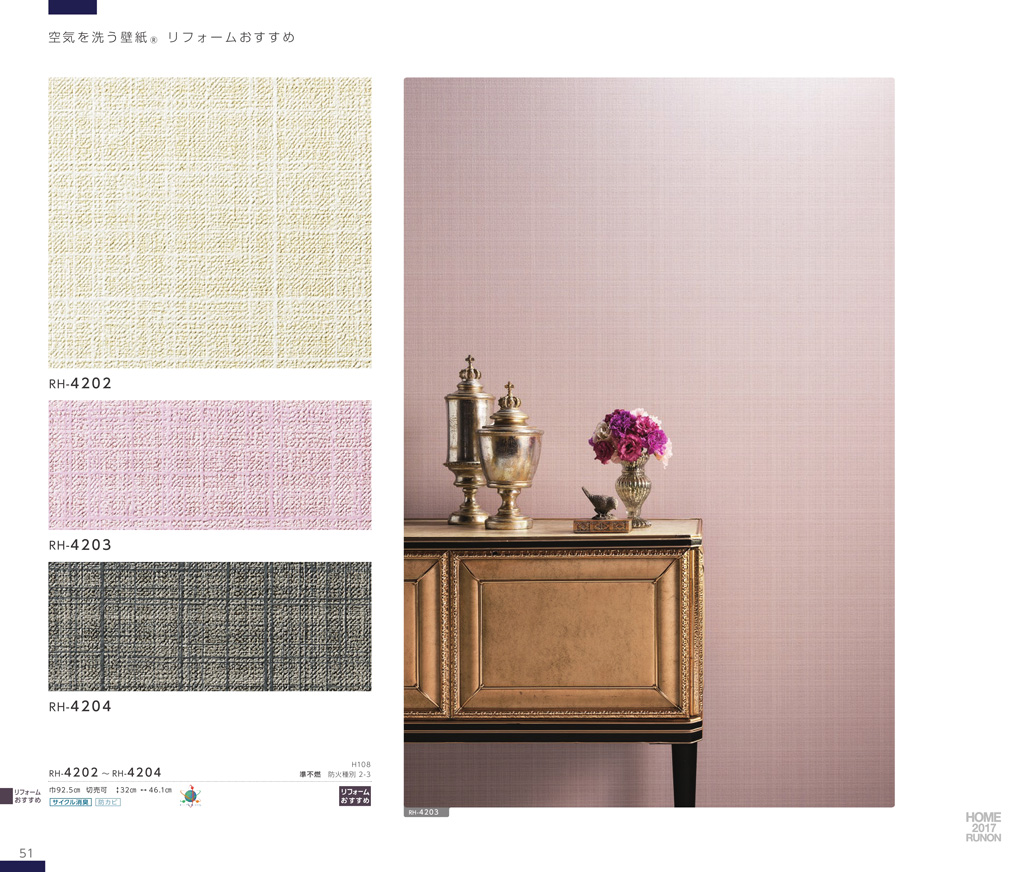1024x872 pixels.
Task: Select the サイクル消臭 feature badge
Action: (x=71, y=802)
